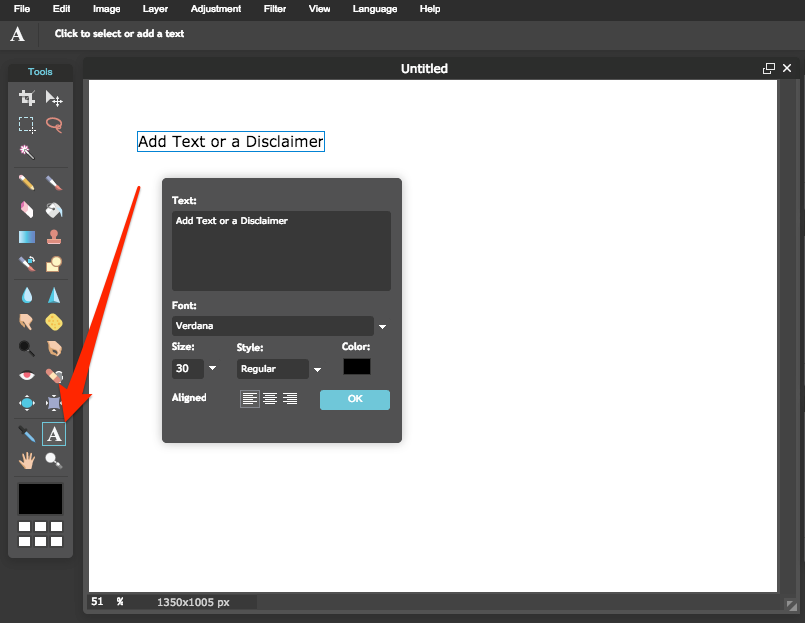Viewport: 805px width, 623px height.
Task: Select the Gradient tool
Action: click(x=27, y=237)
